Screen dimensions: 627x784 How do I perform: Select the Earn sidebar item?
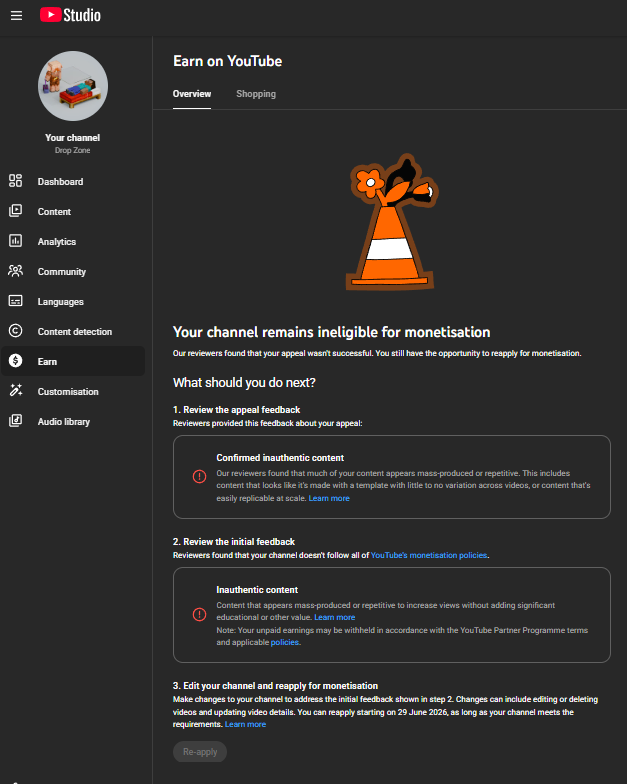click(x=73, y=361)
